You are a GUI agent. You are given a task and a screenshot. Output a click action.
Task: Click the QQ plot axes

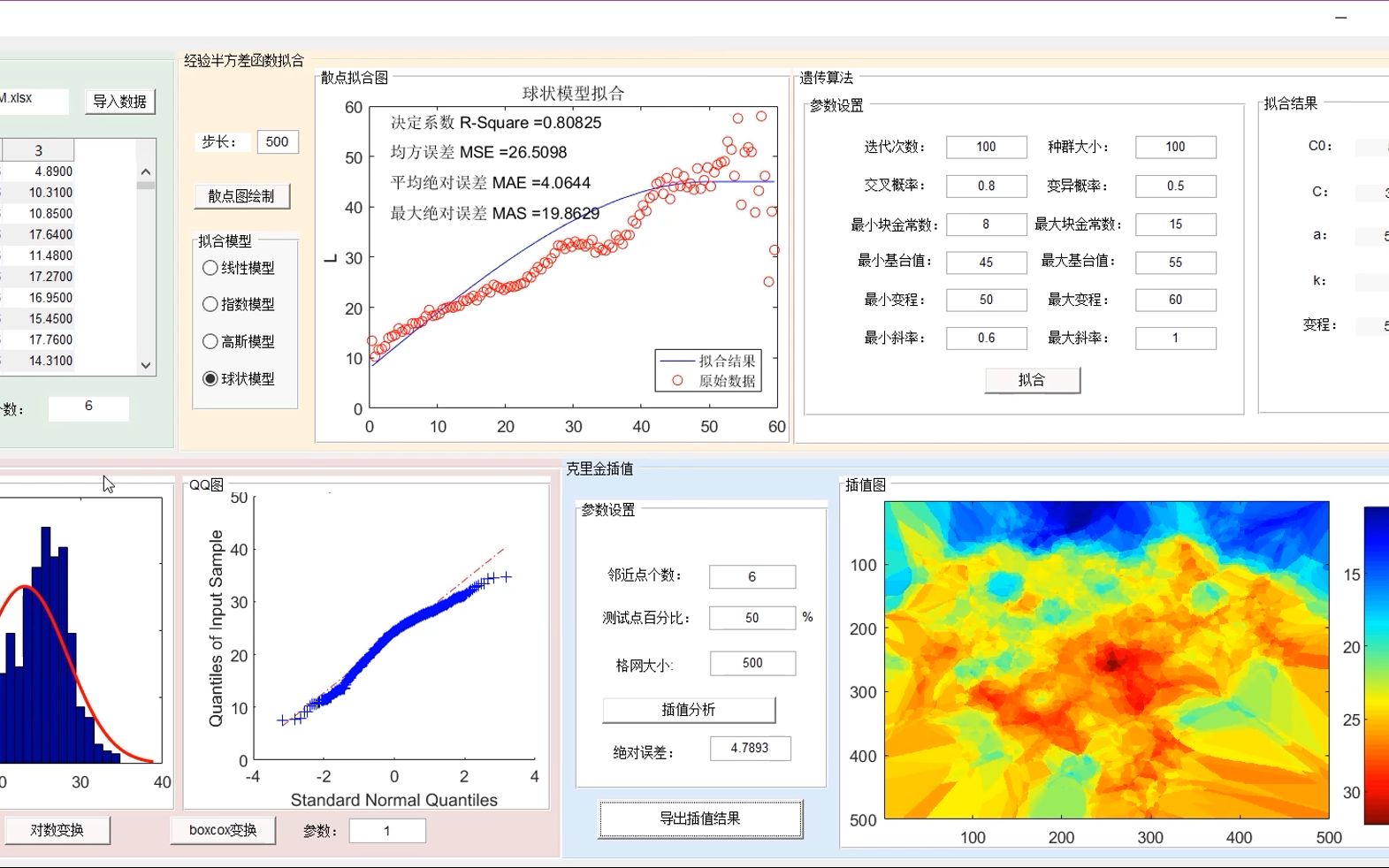pyautogui.click(x=394, y=628)
